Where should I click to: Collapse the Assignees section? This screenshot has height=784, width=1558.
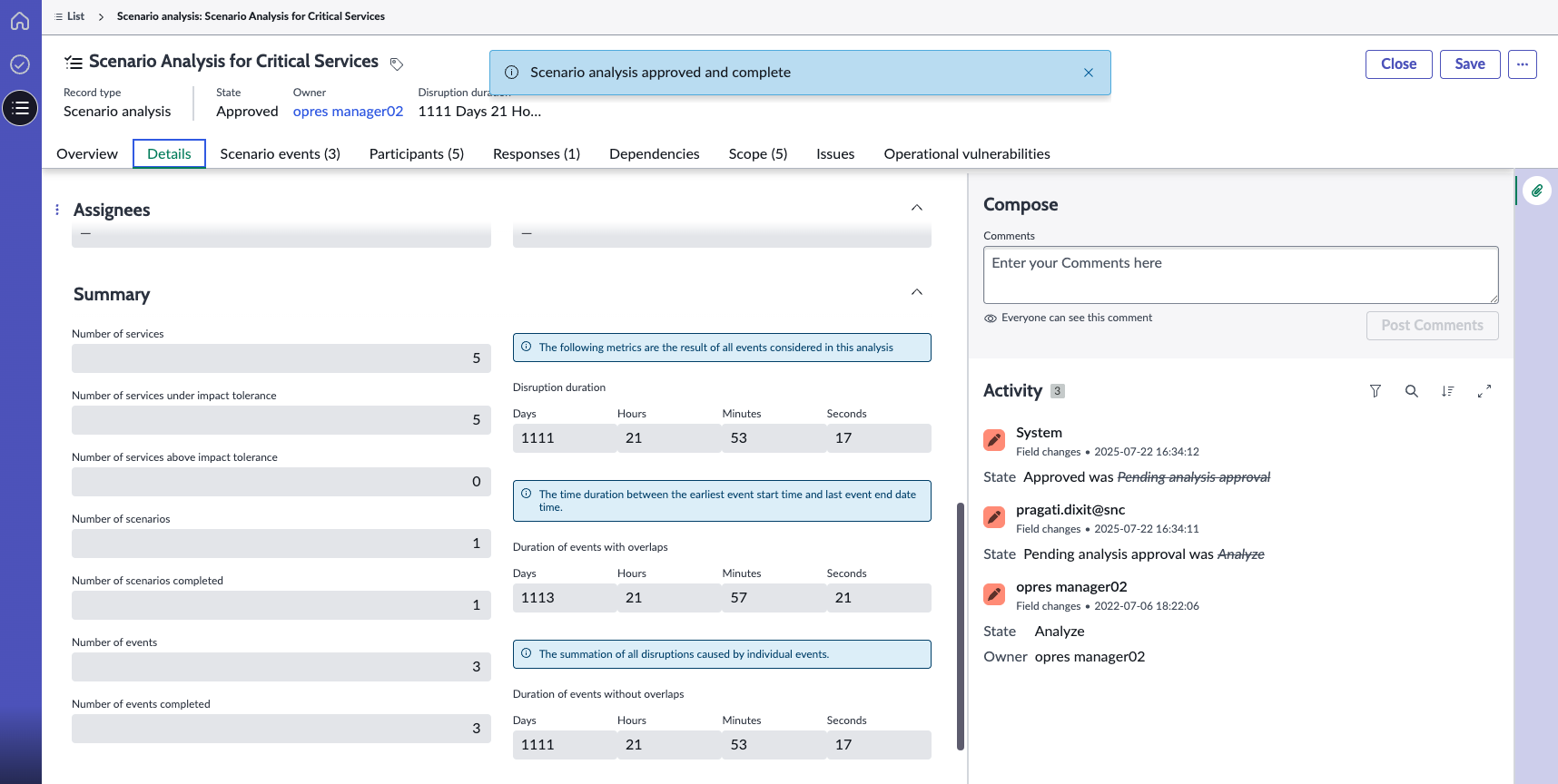coord(917,208)
